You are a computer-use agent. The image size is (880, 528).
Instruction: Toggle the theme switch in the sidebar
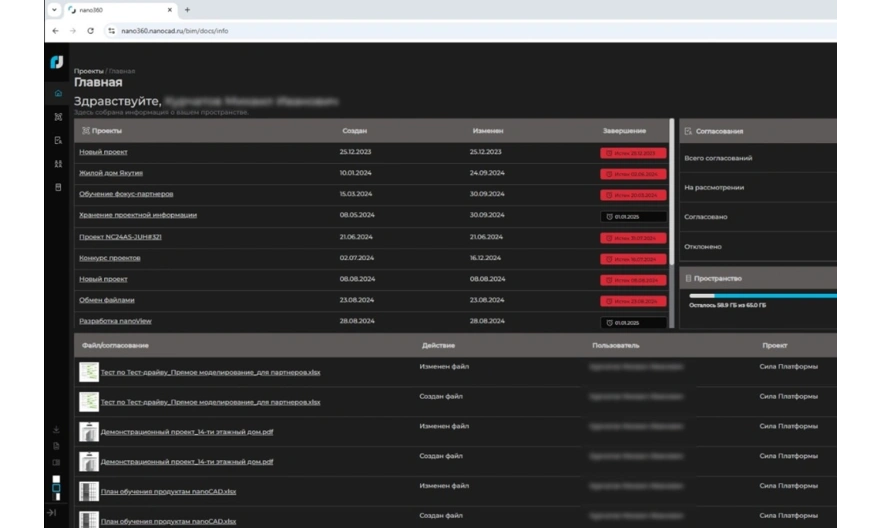coord(56,487)
